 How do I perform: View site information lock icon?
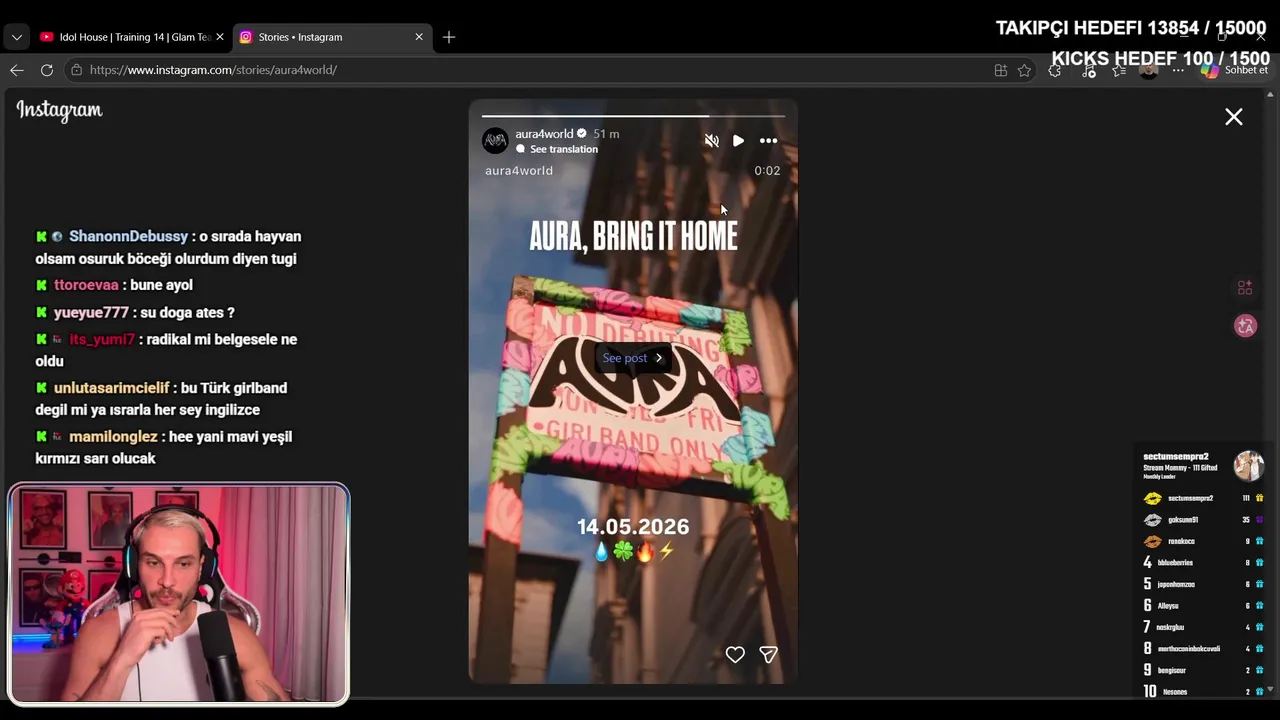tap(76, 70)
